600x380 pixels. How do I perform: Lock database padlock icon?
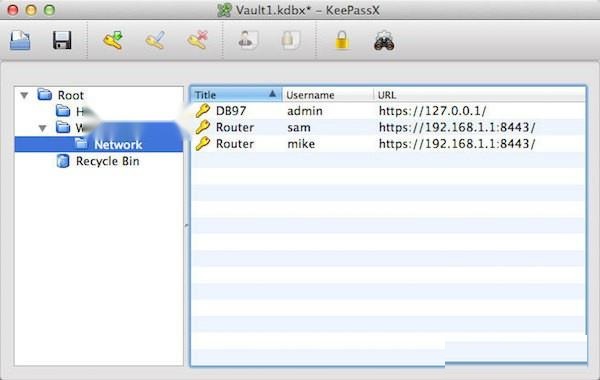click(342, 41)
